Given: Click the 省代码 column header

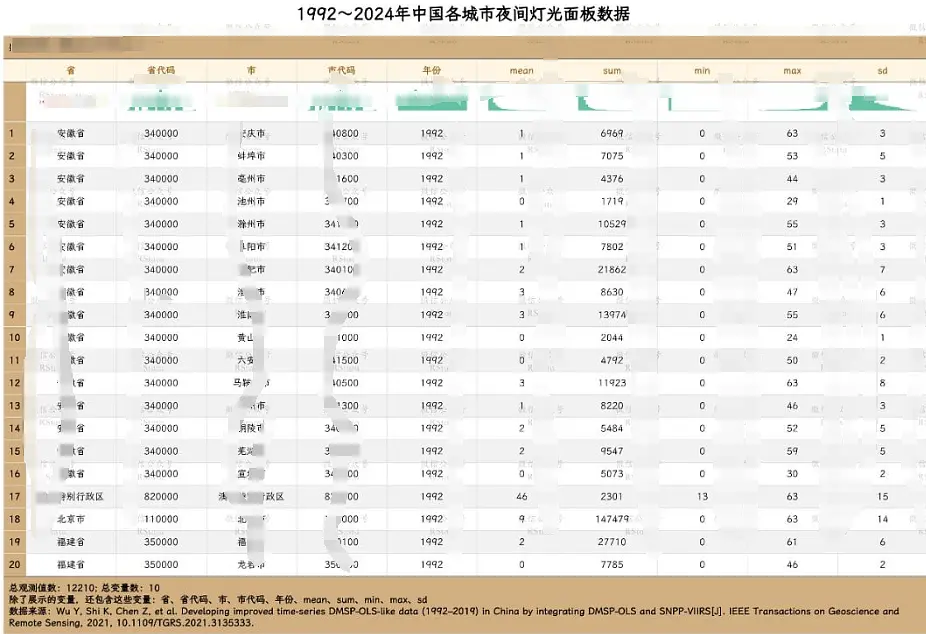Looking at the screenshot, I should 161,70.
